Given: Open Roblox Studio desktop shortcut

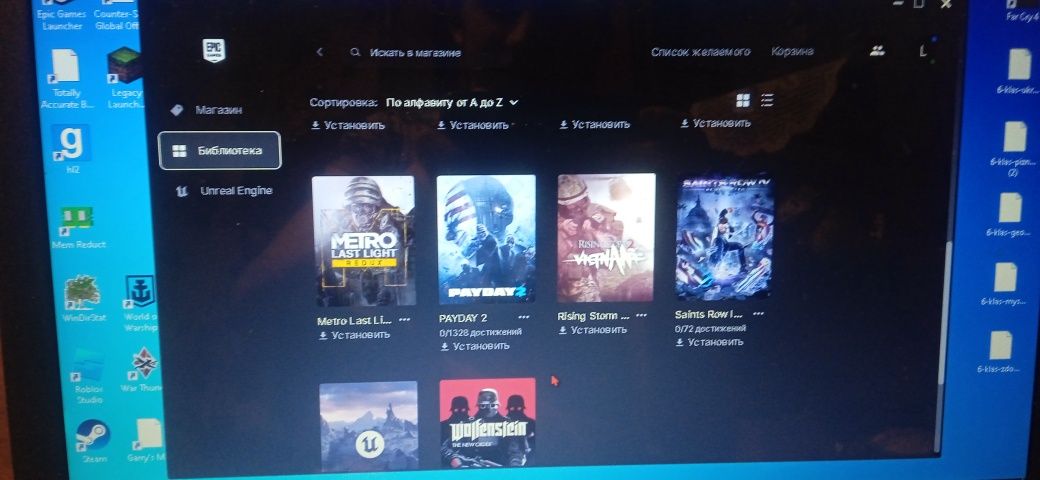Looking at the screenshot, I should (x=88, y=377).
